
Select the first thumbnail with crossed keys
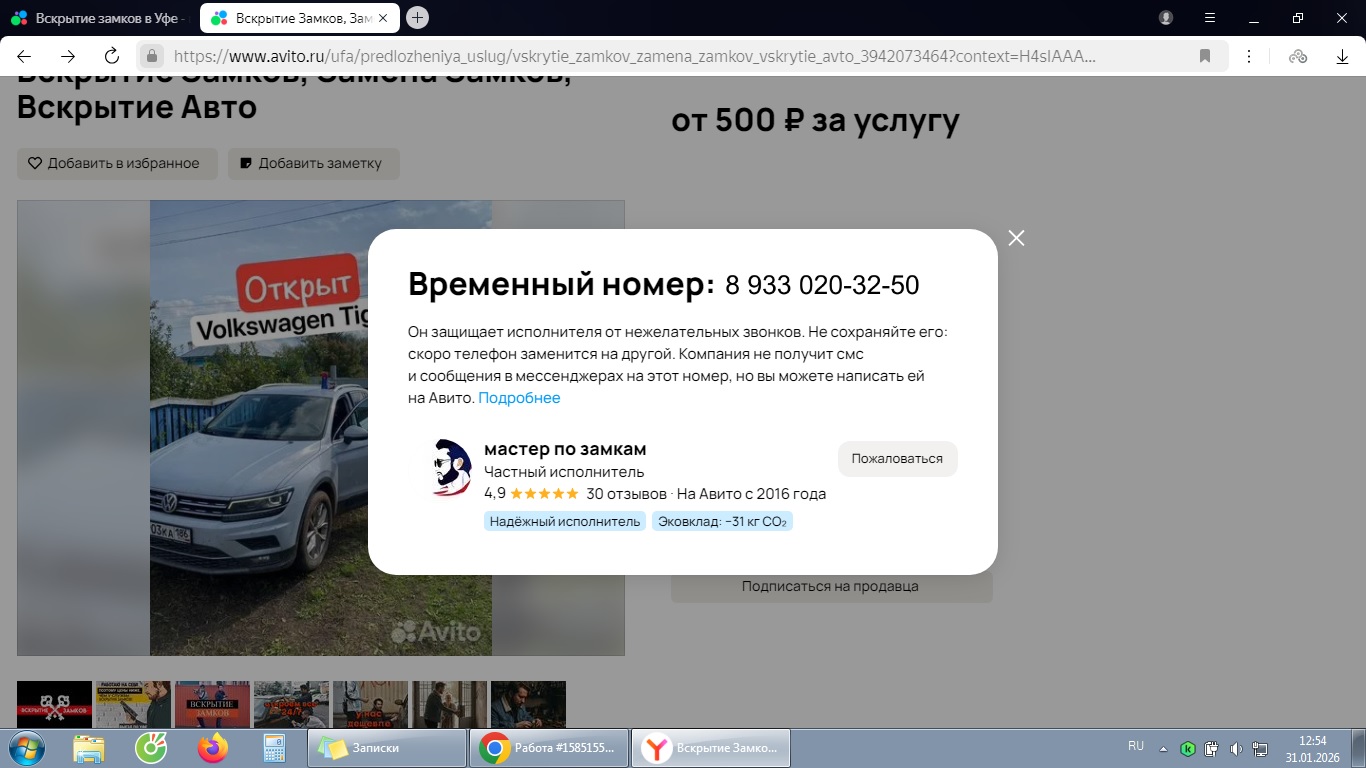55,705
